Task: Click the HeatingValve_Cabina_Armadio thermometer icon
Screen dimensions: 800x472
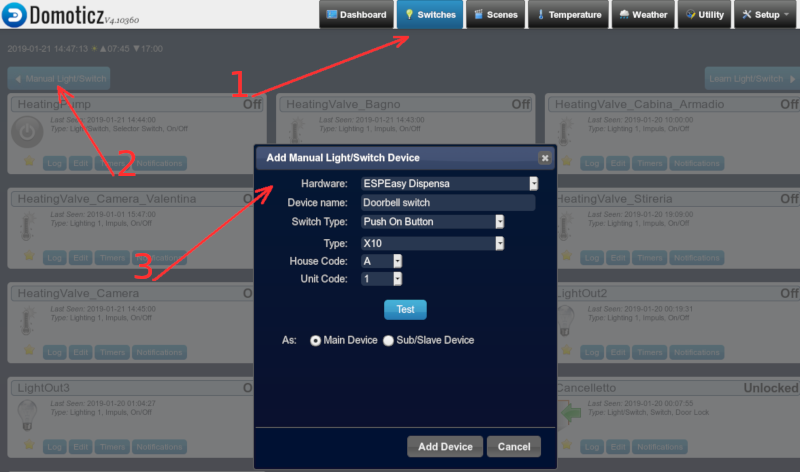Action: 564,132
